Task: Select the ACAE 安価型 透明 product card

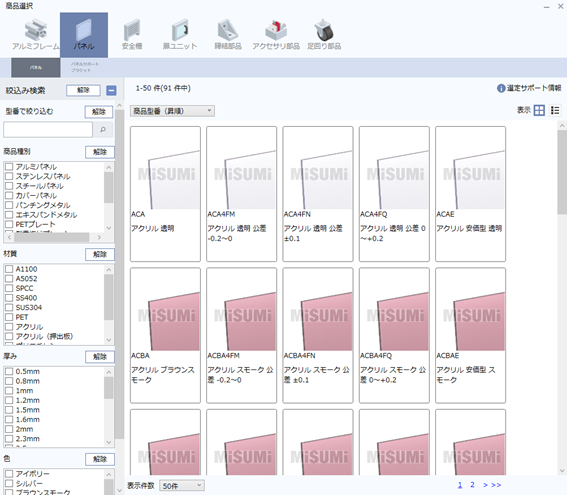Action: [x=470, y=194]
